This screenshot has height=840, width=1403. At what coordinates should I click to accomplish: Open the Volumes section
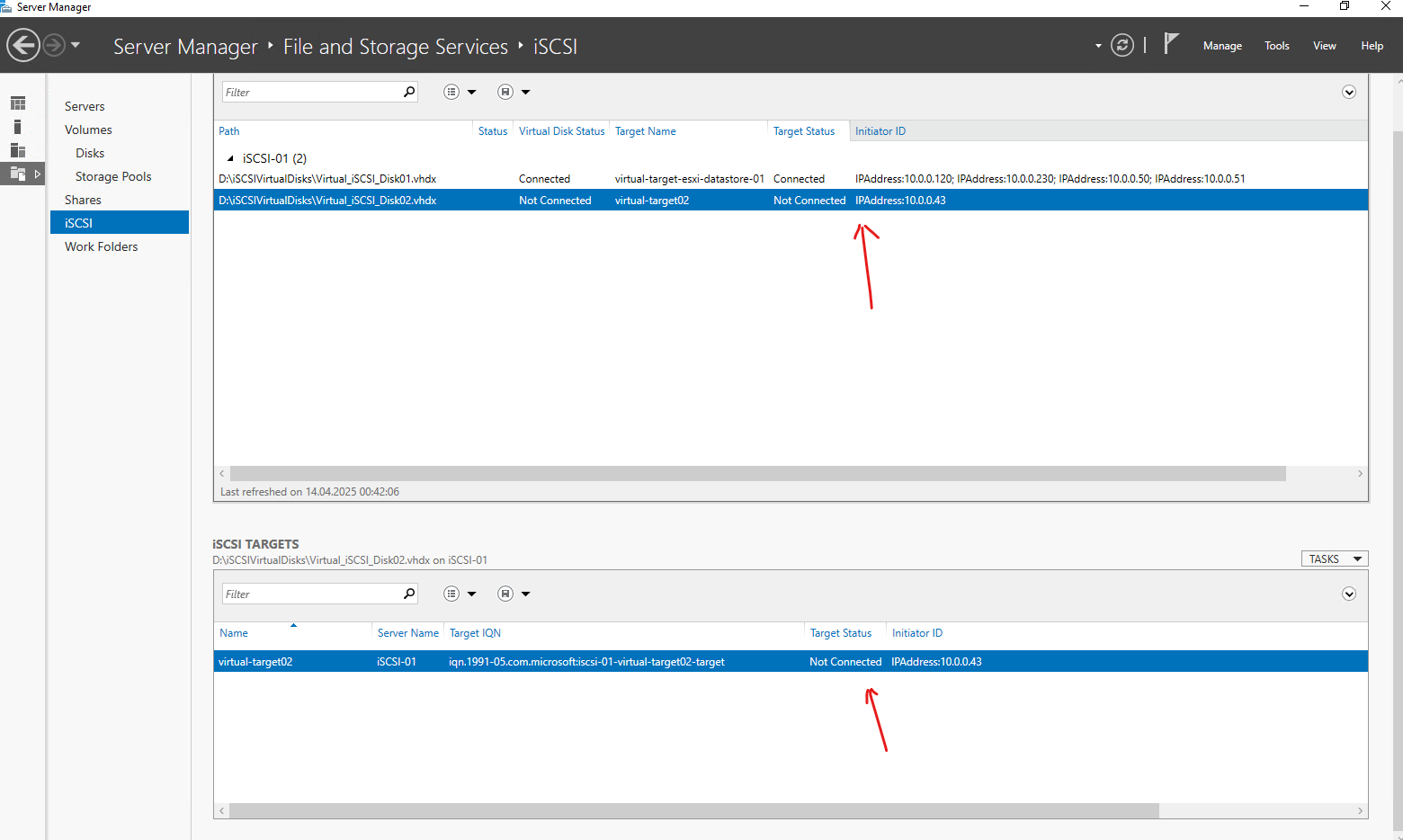[88, 130]
